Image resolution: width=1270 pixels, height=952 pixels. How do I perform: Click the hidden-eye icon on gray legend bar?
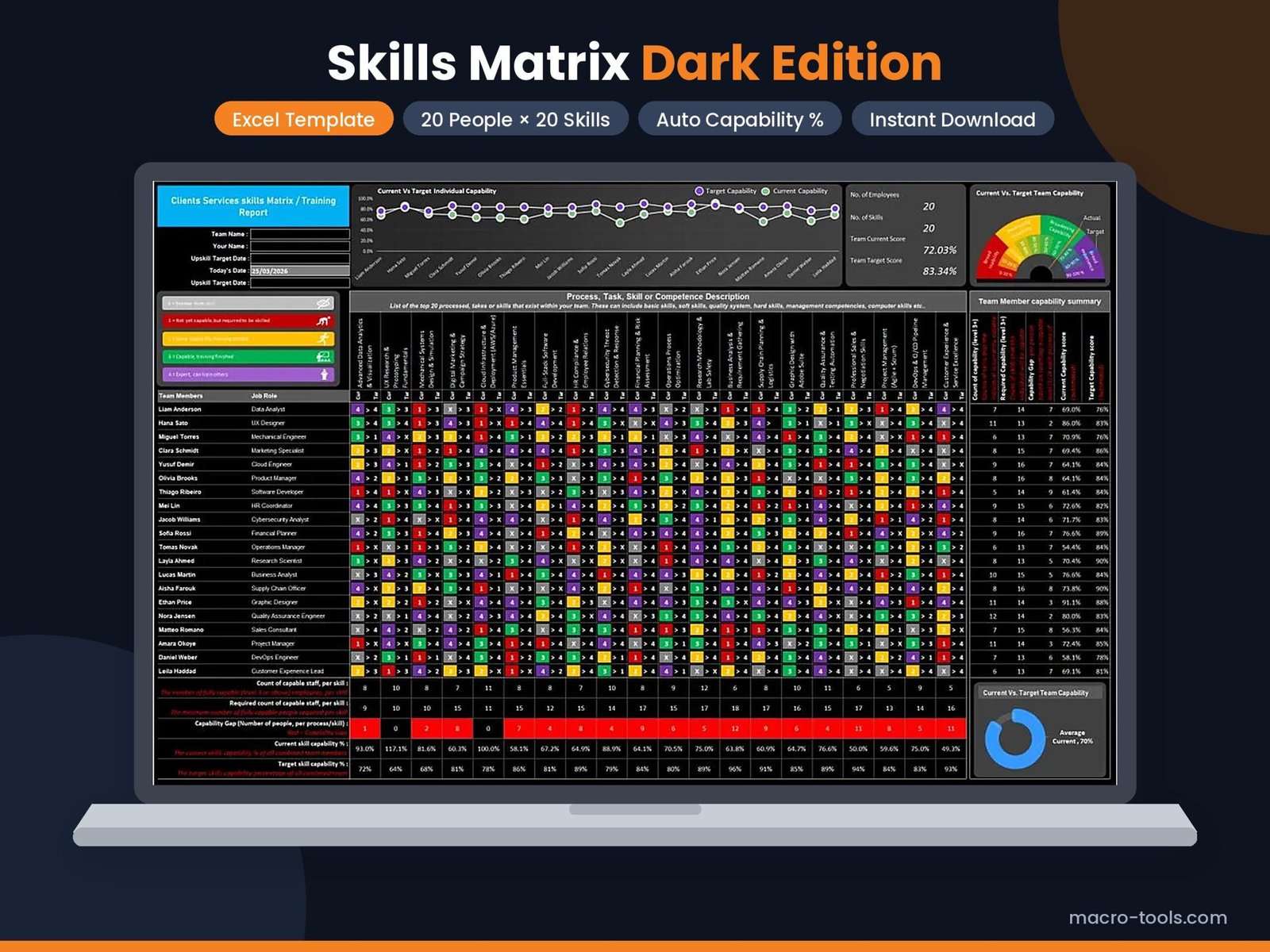[x=323, y=303]
